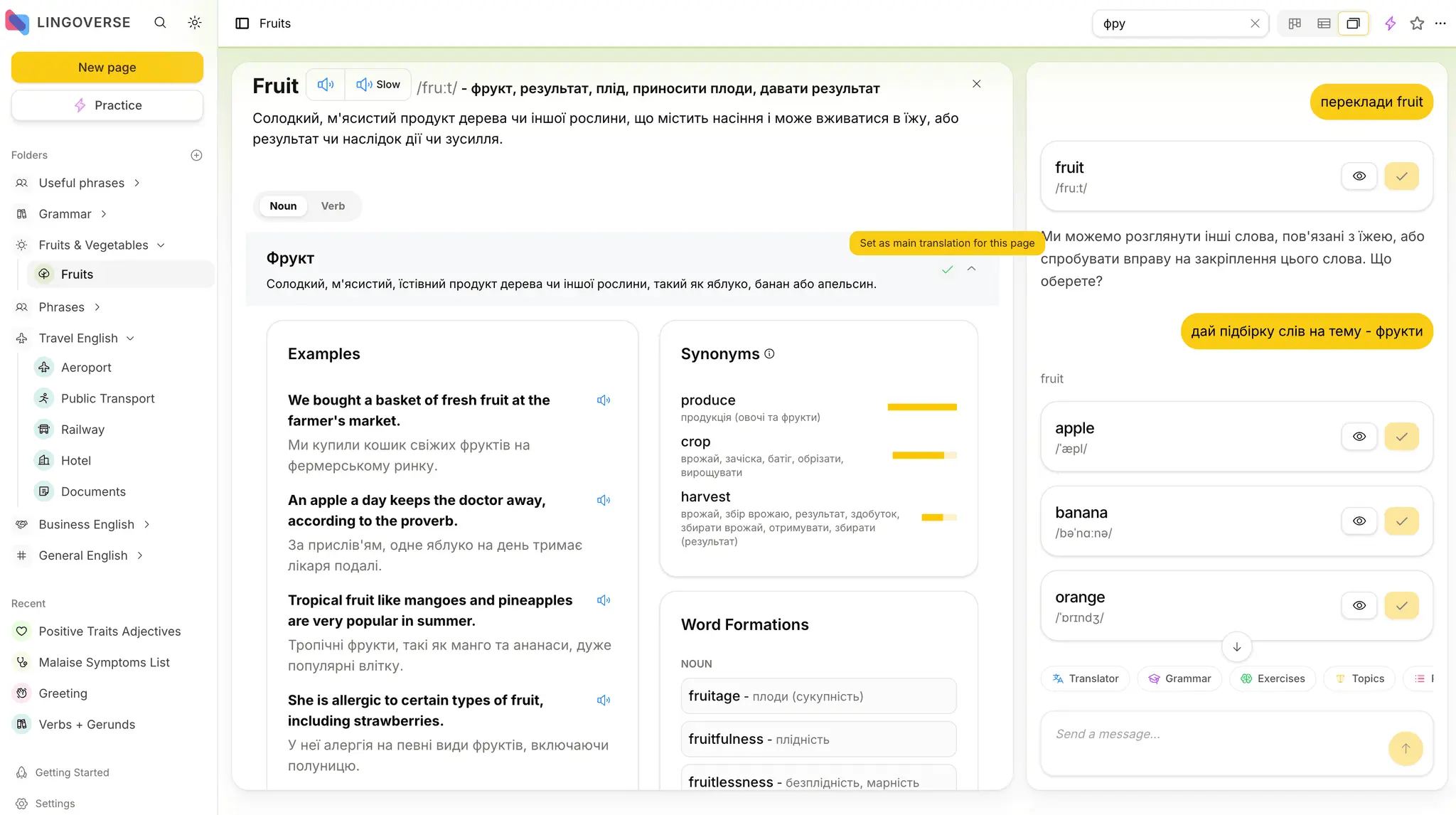Start Practice mode
Screen dimensions: 1456x815
coord(107,105)
